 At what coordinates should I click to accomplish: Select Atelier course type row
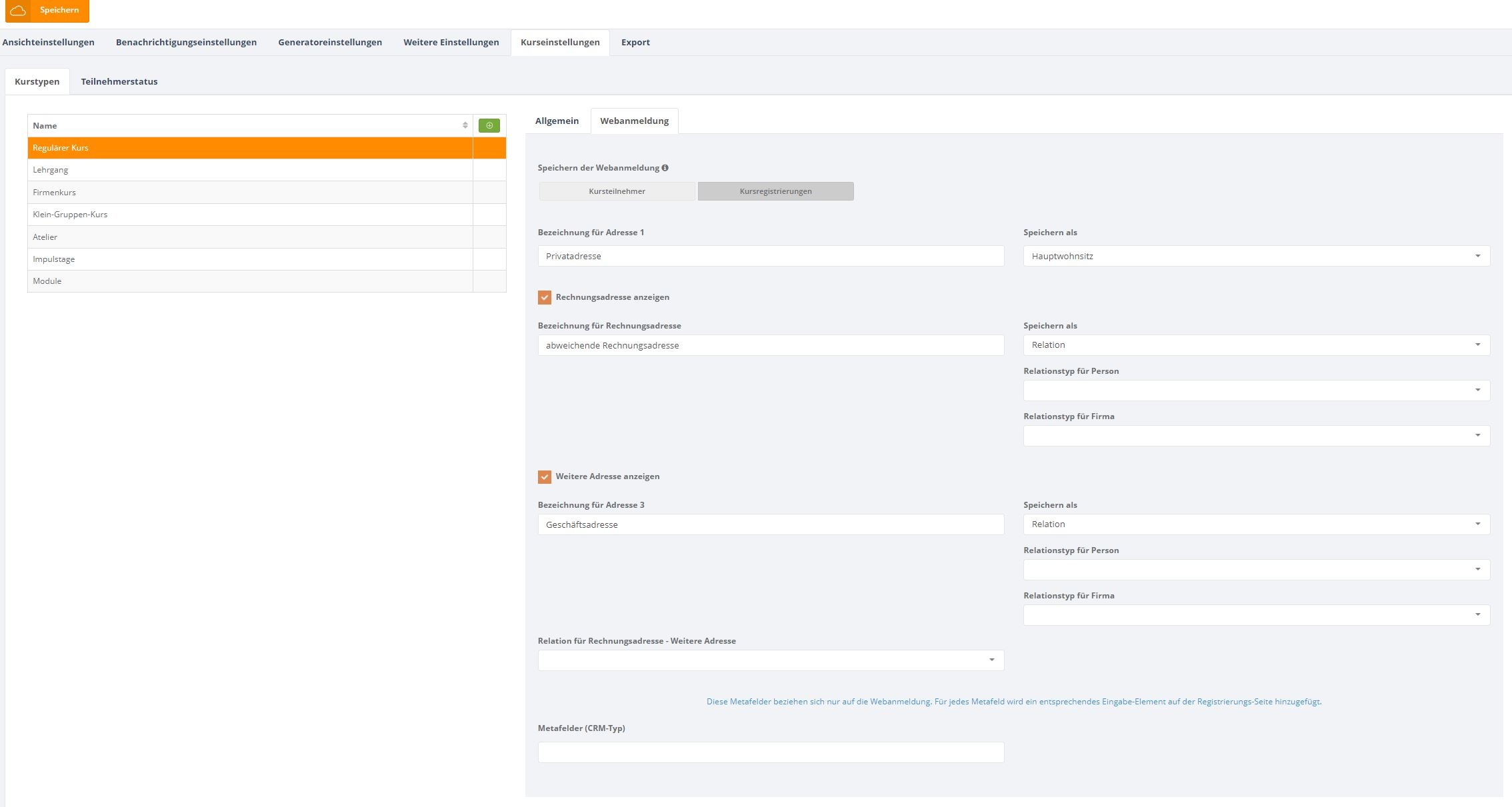tap(267, 237)
